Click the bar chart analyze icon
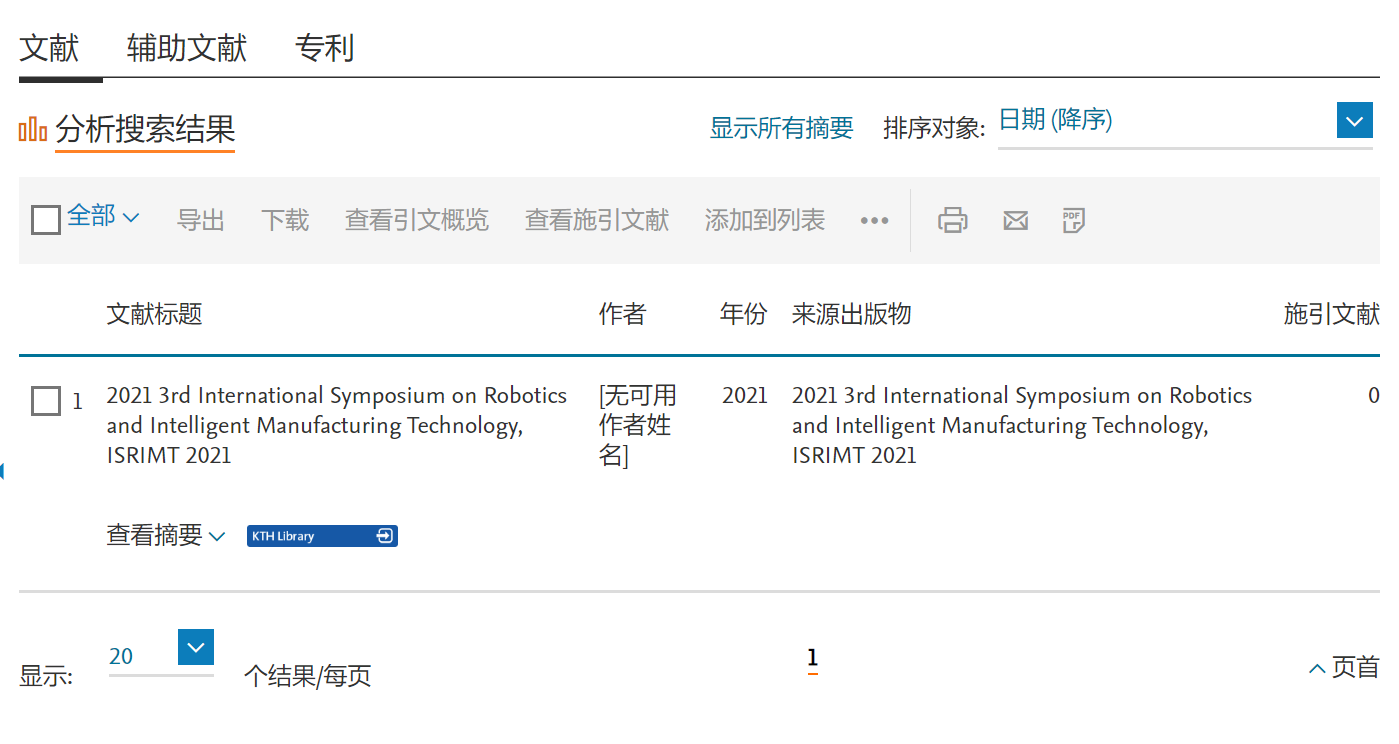Screen dimensions: 1399x744 [x=33, y=129]
